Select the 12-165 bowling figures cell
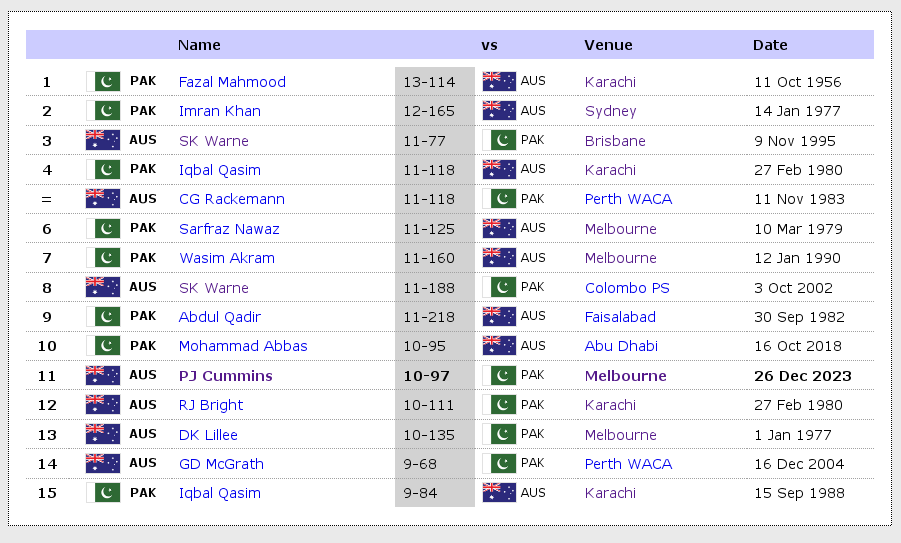 point(435,111)
